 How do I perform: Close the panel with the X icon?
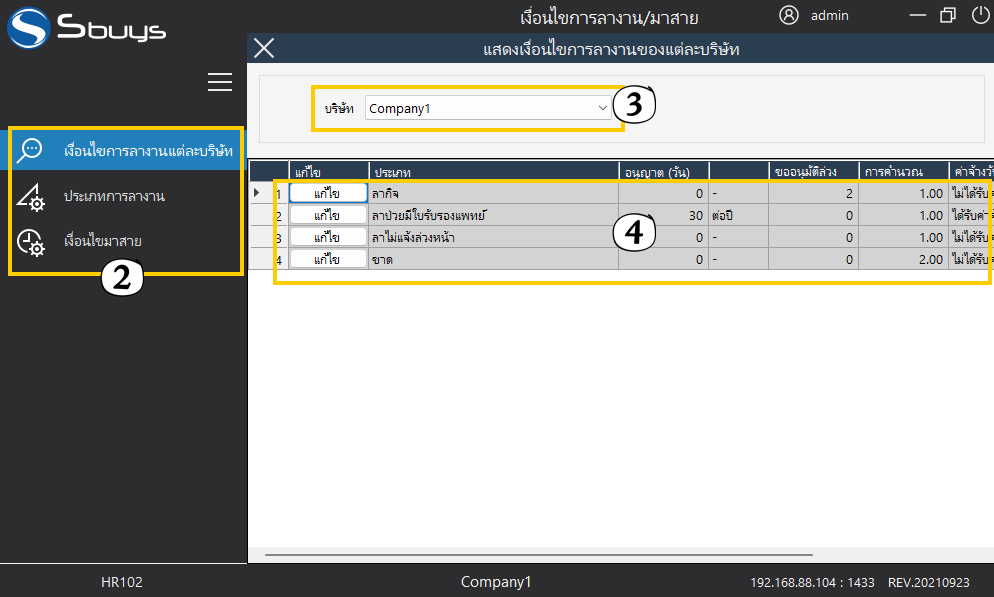[x=264, y=48]
